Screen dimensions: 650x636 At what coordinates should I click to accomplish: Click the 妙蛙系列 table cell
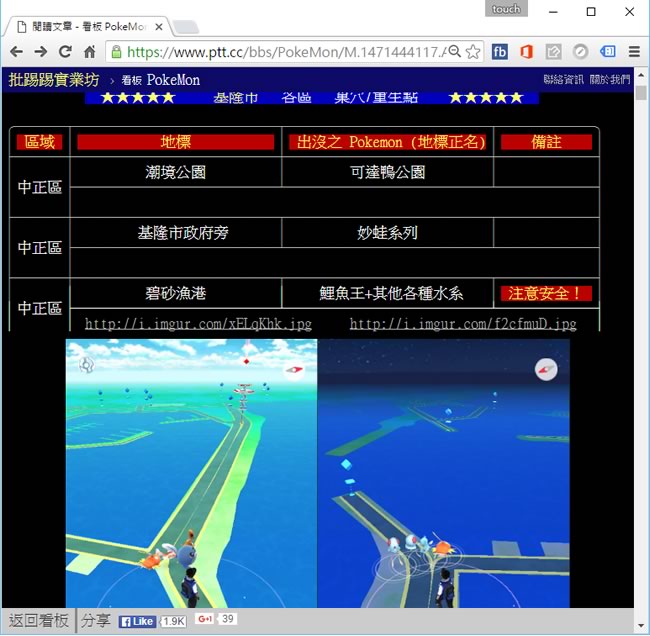coord(388,233)
